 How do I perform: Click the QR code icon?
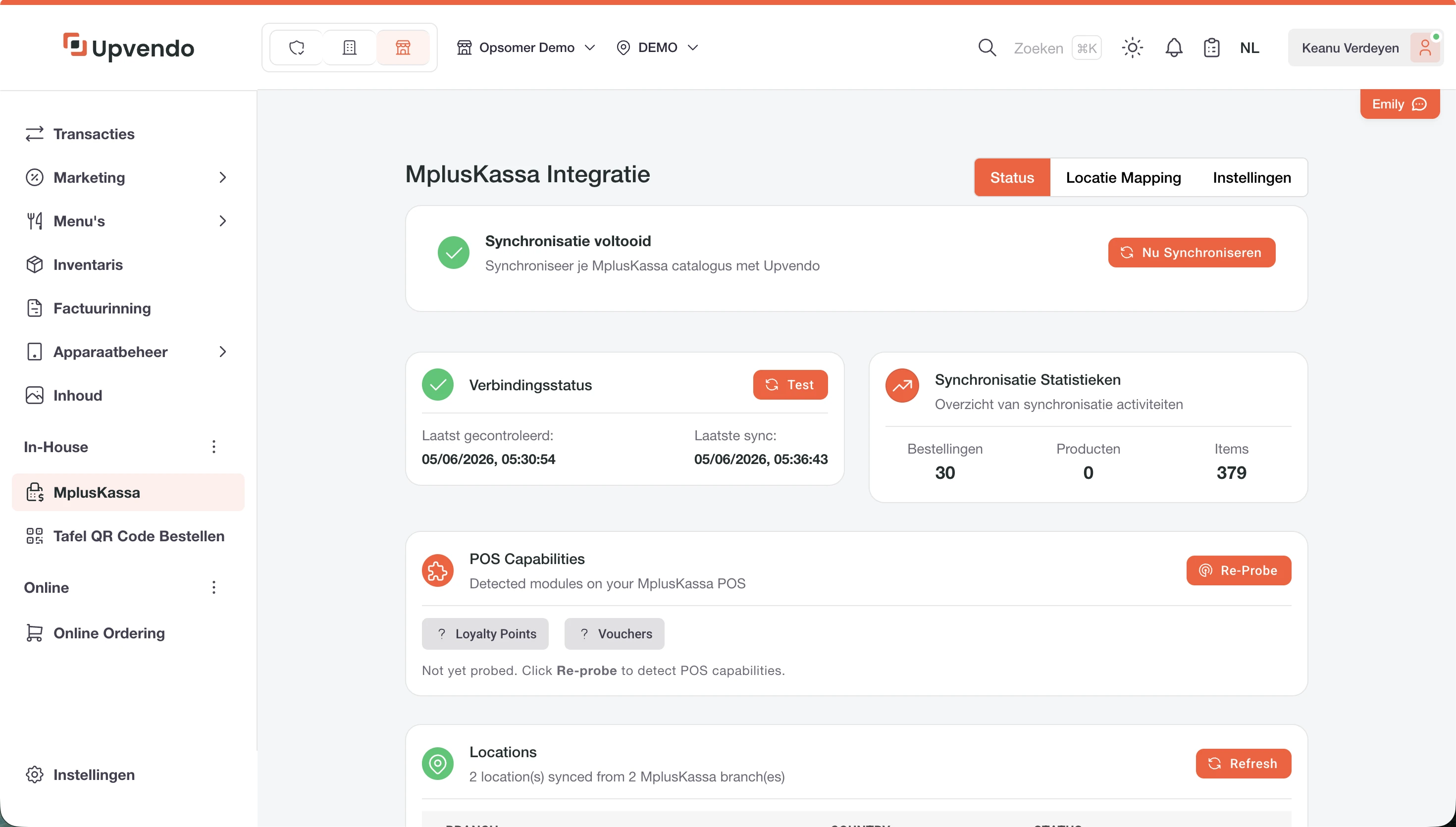click(x=35, y=536)
